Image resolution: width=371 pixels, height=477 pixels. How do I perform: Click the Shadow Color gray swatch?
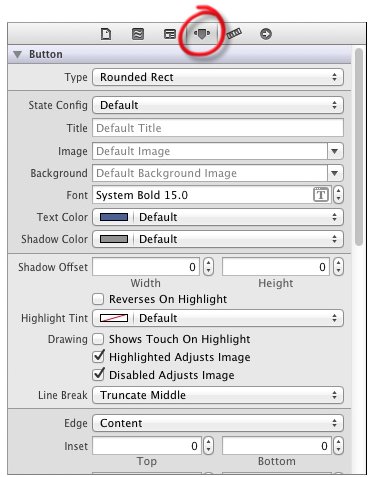114,239
